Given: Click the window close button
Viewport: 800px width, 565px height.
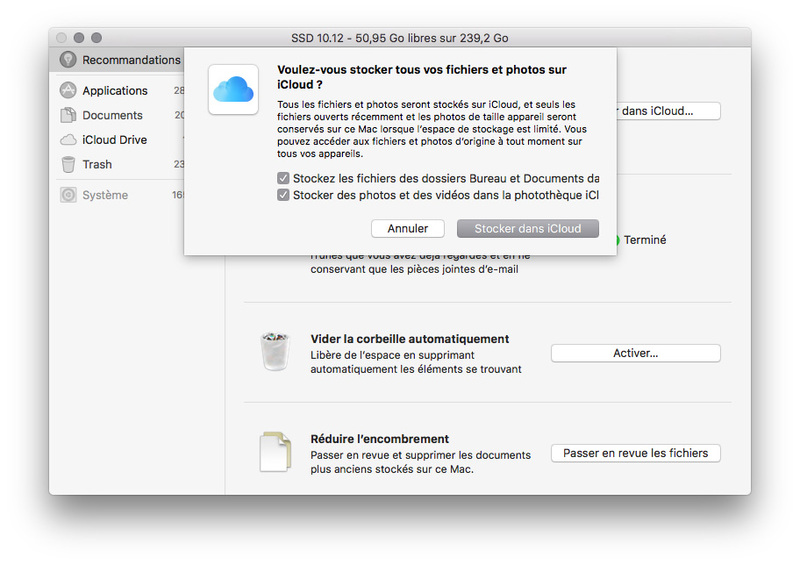Looking at the screenshot, I should (x=62, y=38).
